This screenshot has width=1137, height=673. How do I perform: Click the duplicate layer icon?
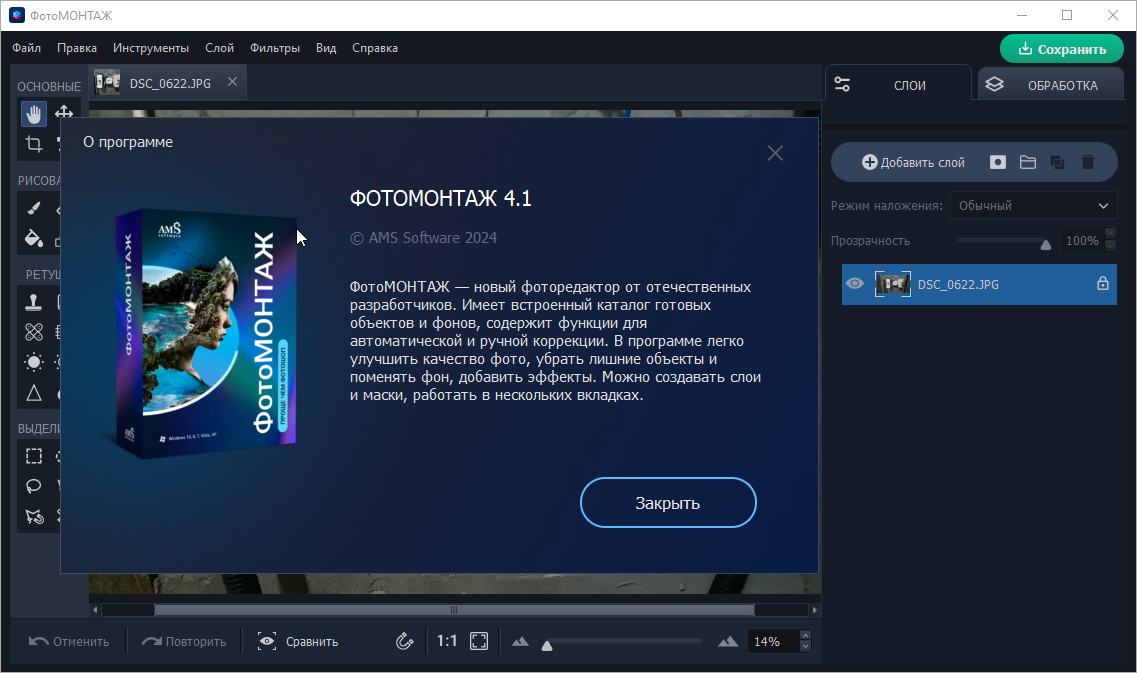1057,162
